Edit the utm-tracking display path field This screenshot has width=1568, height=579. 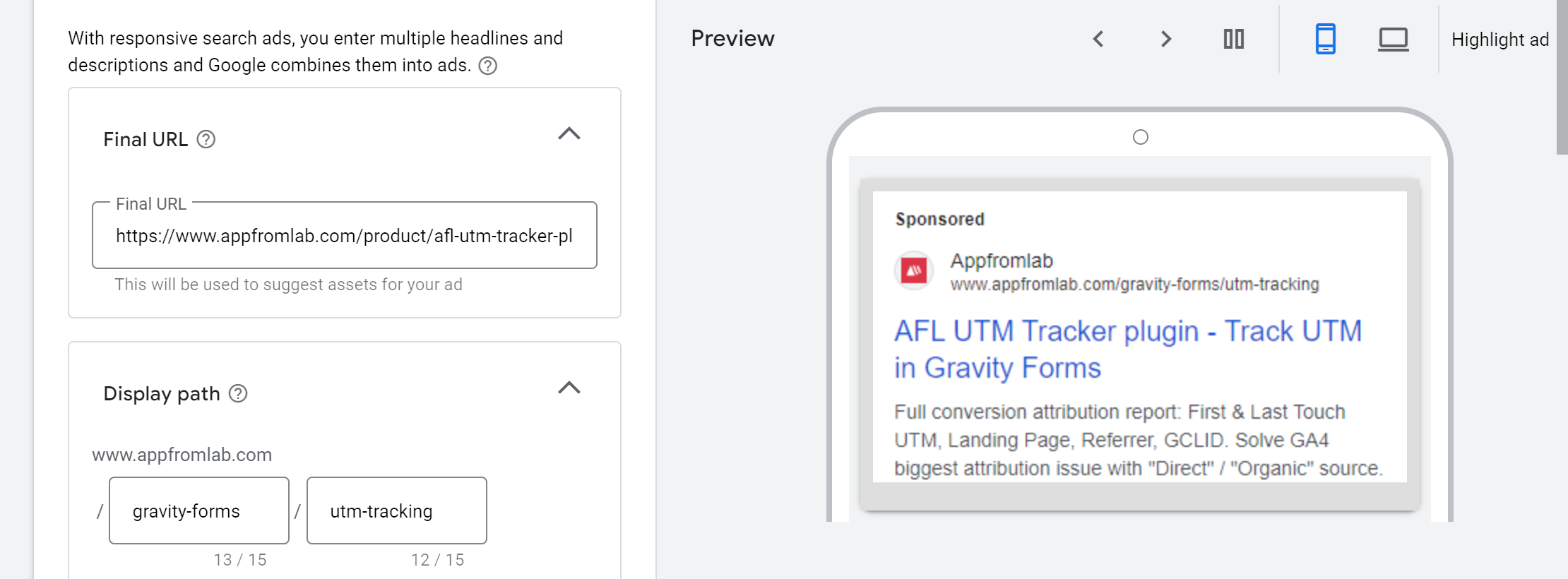click(397, 511)
